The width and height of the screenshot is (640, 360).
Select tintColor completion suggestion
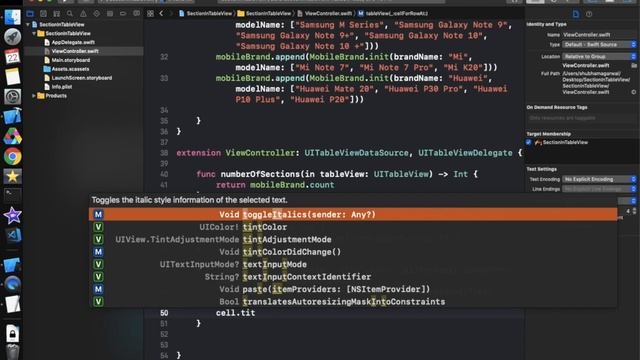pos(353,227)
